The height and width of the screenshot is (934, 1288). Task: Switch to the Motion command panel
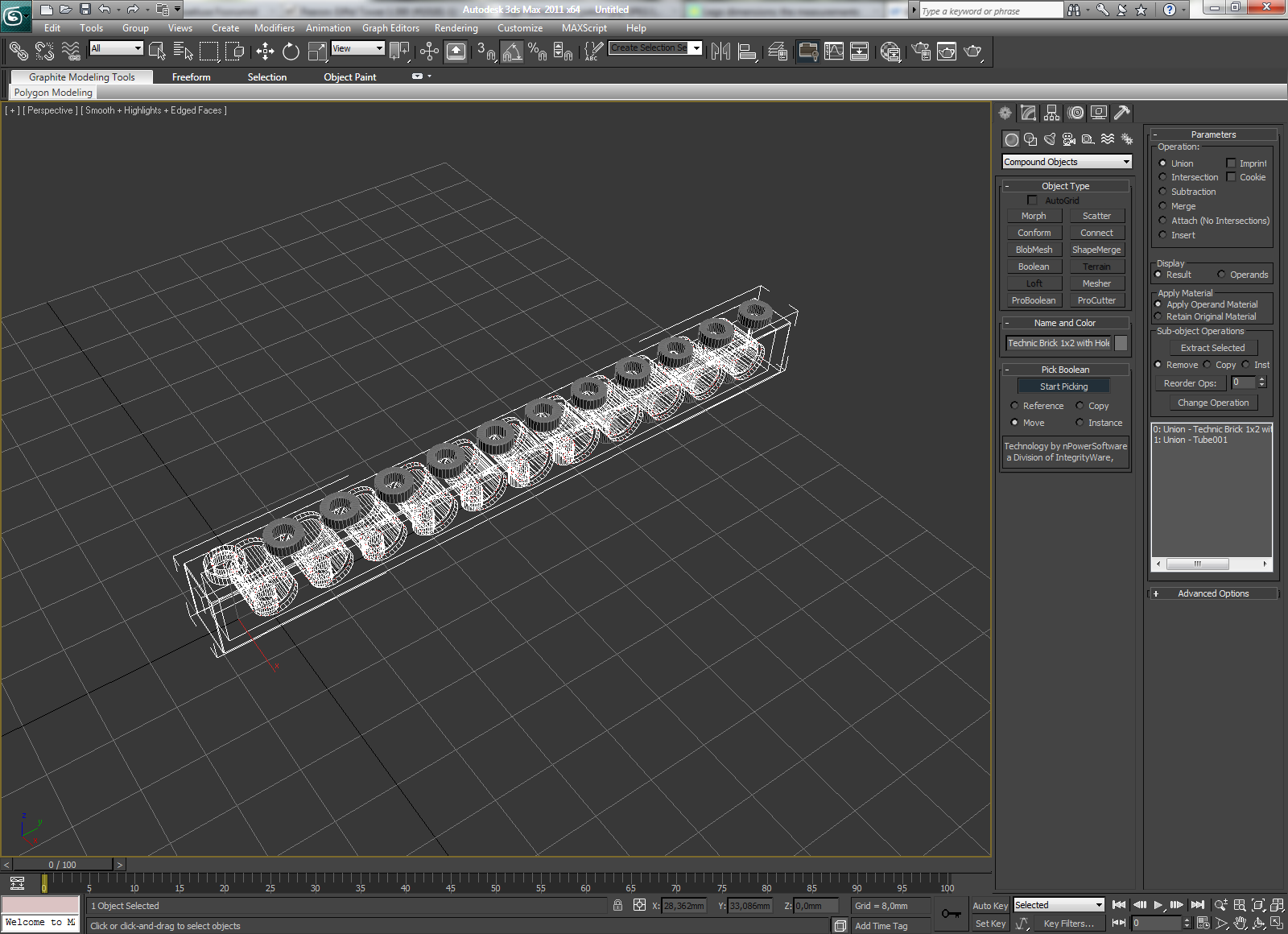pyautogui.click(x=1075, y=113)
